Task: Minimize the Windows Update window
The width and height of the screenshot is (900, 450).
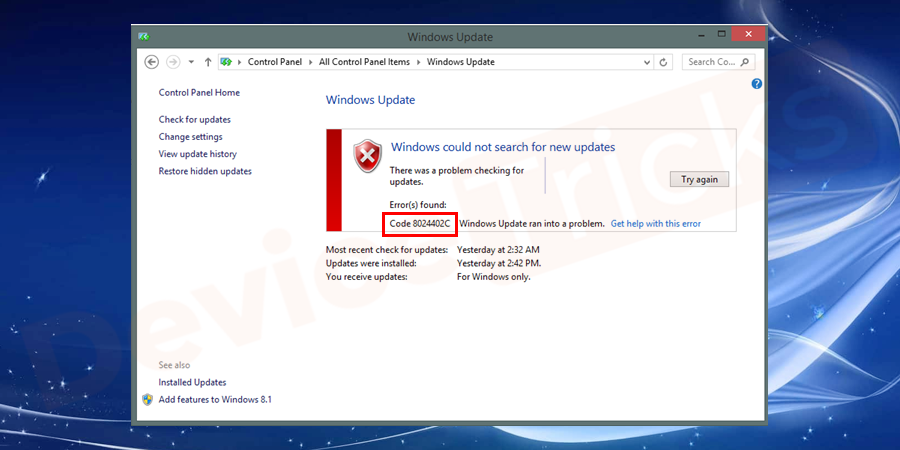Action: [x=701, y=34]
